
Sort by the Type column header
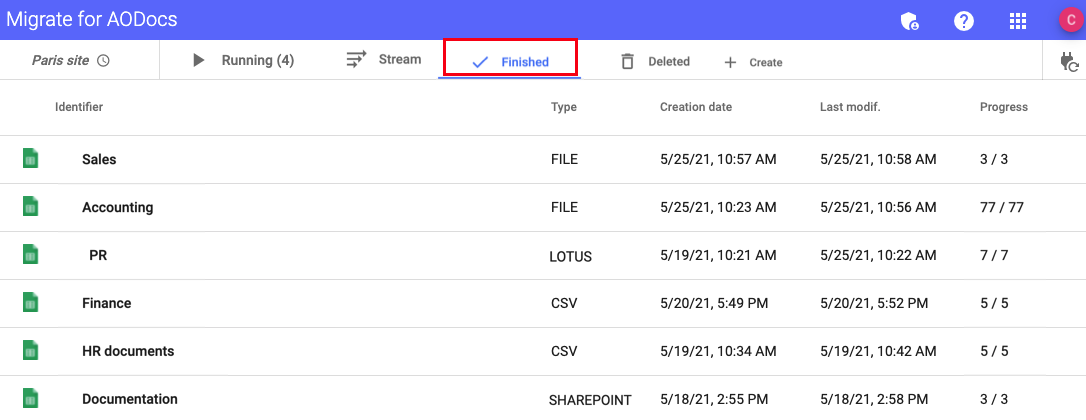[x=564, y=107]
